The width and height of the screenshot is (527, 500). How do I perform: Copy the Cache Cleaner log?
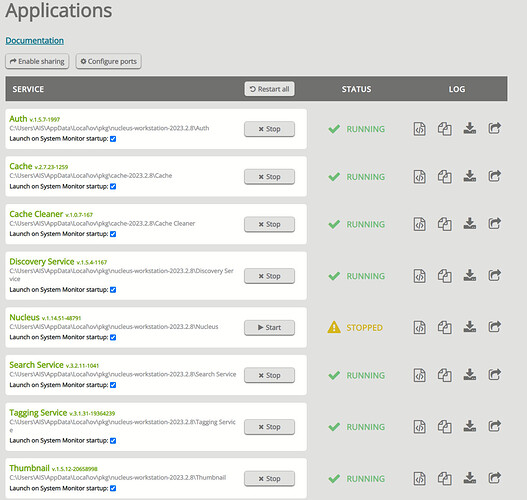pos(444,224)
